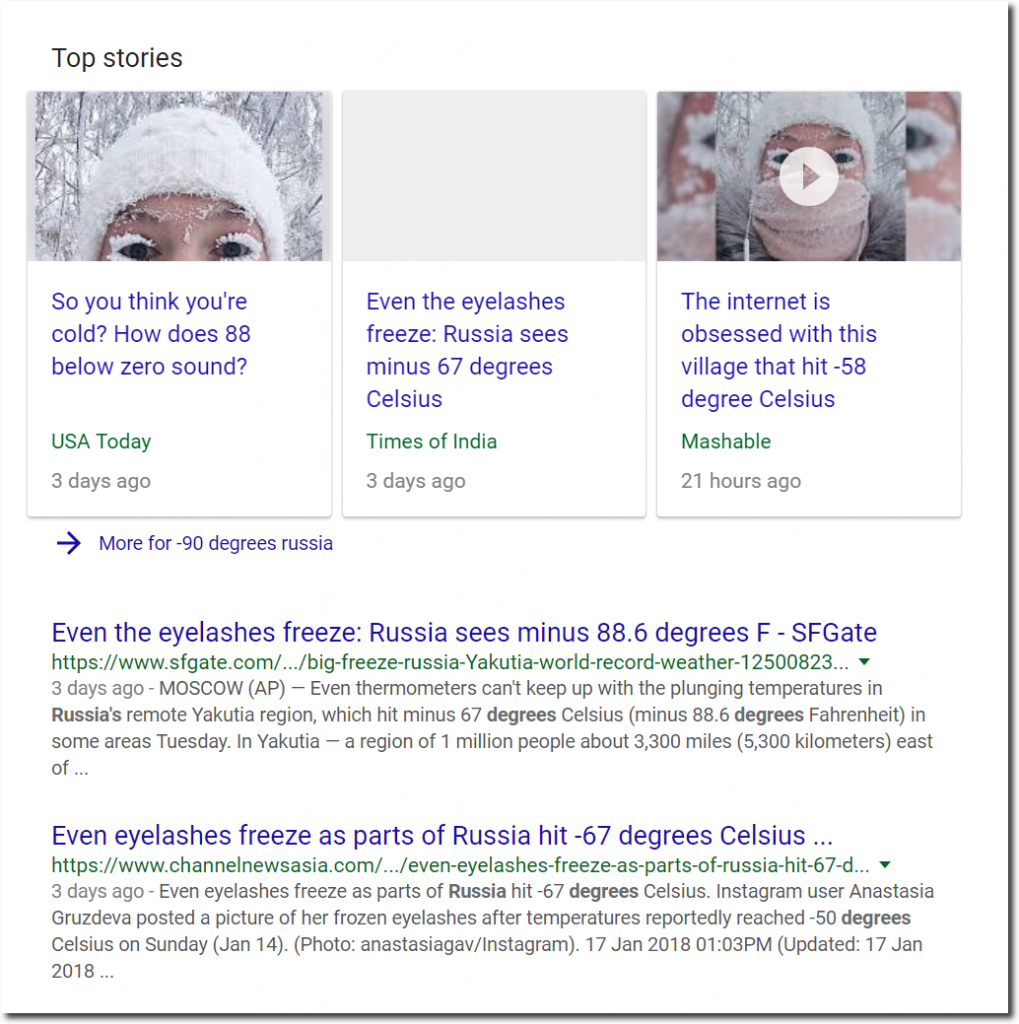Open 'Even the eyelashes freeze' Times of India story
This screenshot has height=1024, width=1019.
click(467, 350)
